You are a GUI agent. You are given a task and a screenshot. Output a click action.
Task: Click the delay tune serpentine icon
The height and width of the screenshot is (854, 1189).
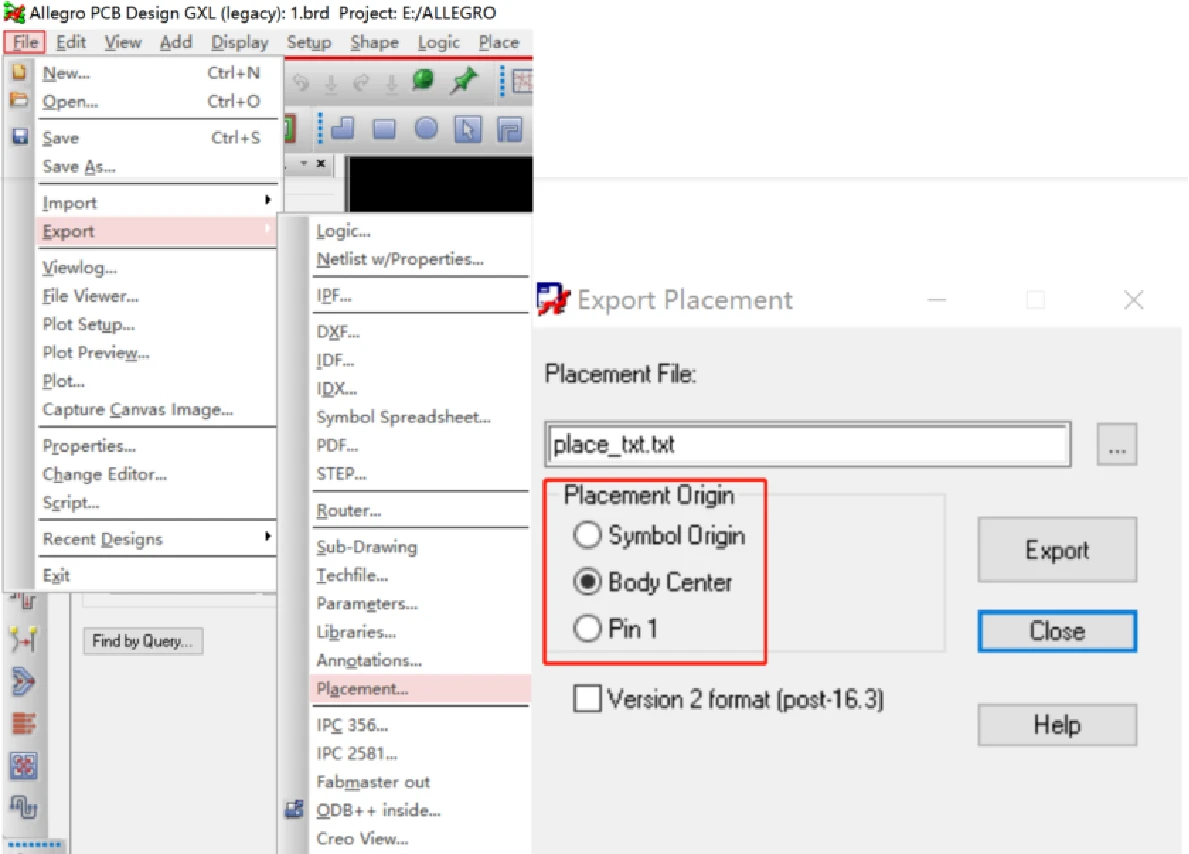coord(23,805)
